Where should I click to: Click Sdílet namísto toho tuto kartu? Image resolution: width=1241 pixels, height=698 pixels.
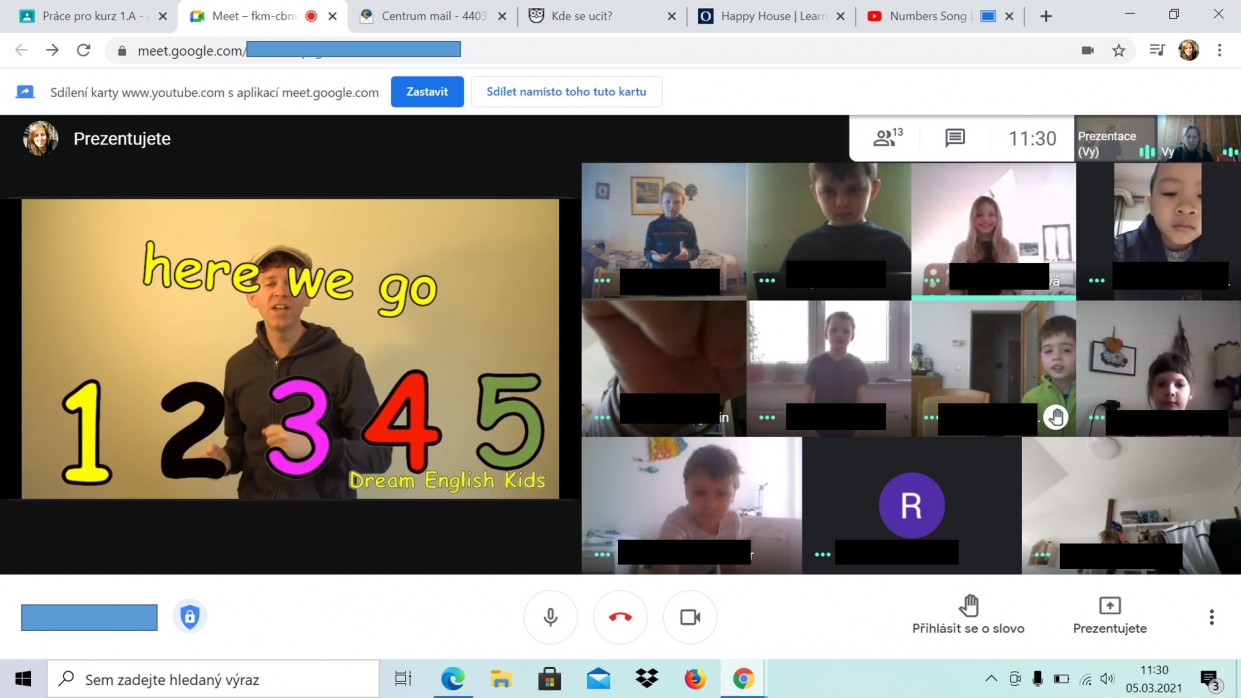coord(566,92)
